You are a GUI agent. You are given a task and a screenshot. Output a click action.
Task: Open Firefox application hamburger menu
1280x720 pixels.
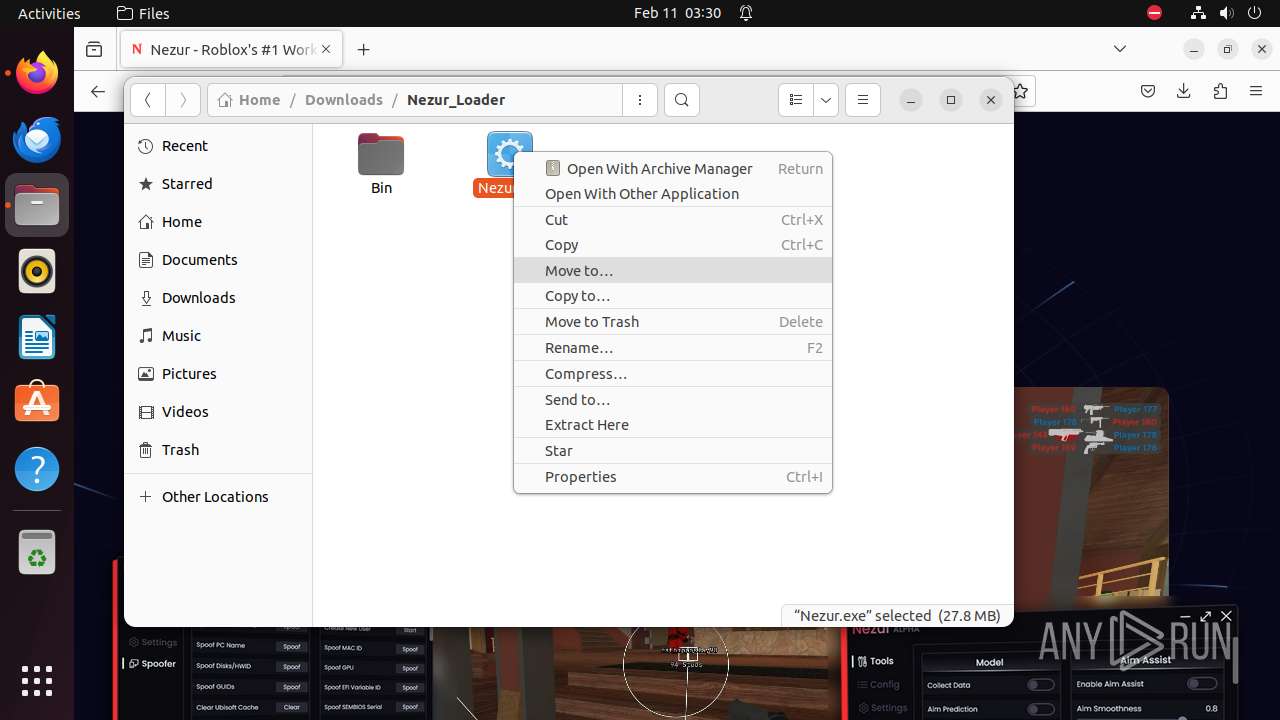(1256, 91)
